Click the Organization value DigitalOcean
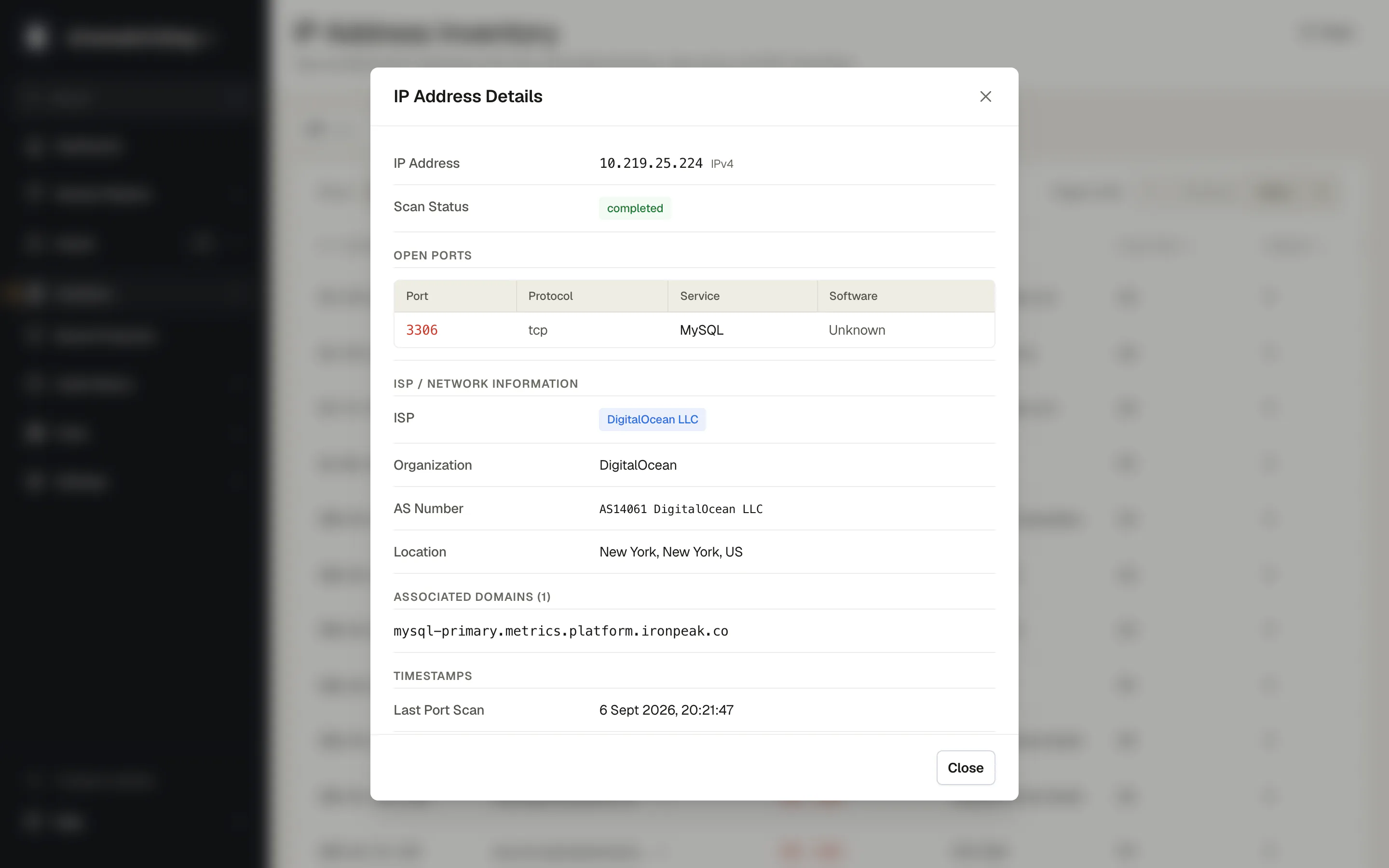Viewport: 1389px width, 868px height. 638,465
